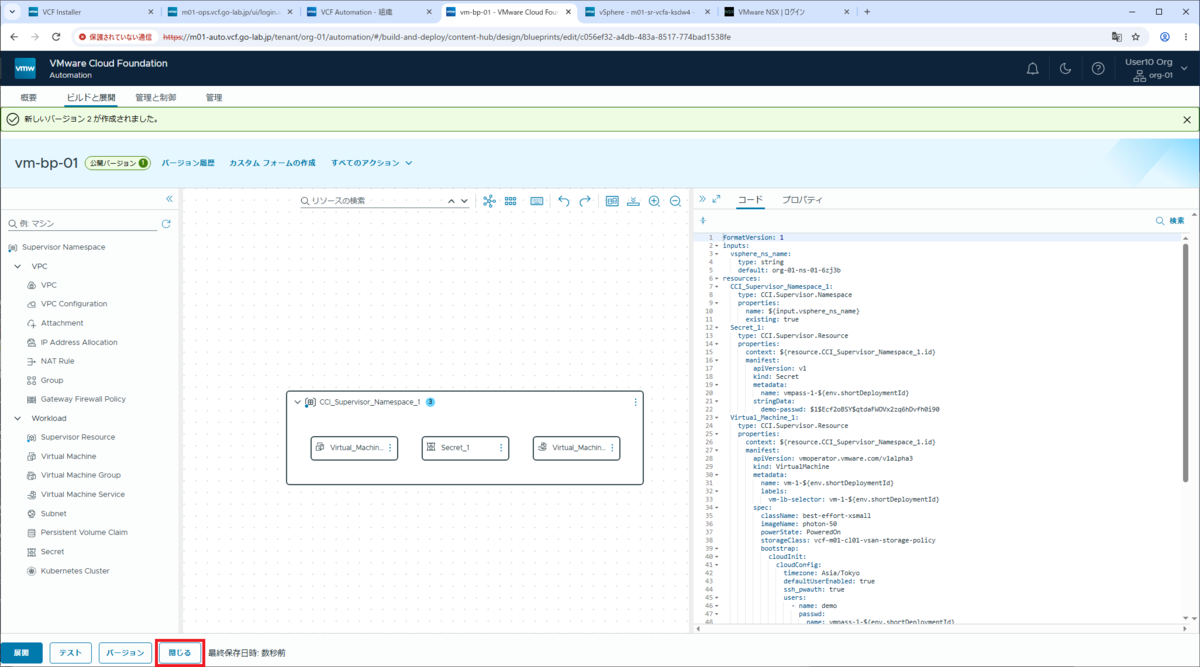Click the fit-to-view canvas icon

tap(612, 201)
